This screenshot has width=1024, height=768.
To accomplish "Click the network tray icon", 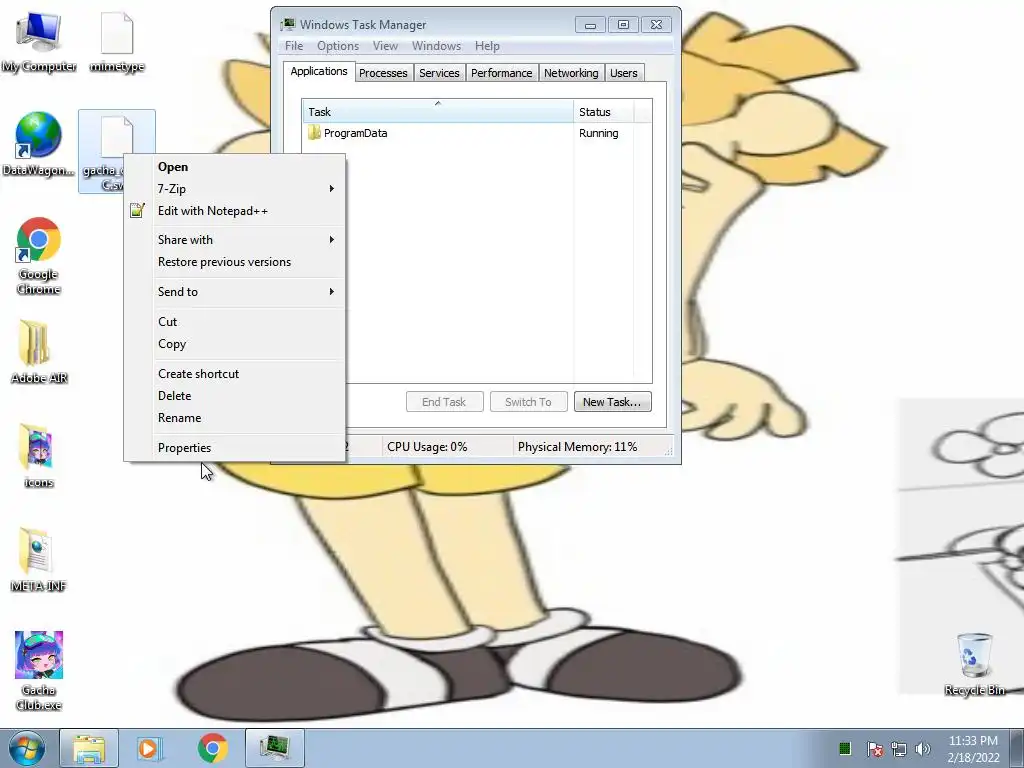I will pos(899,749).
